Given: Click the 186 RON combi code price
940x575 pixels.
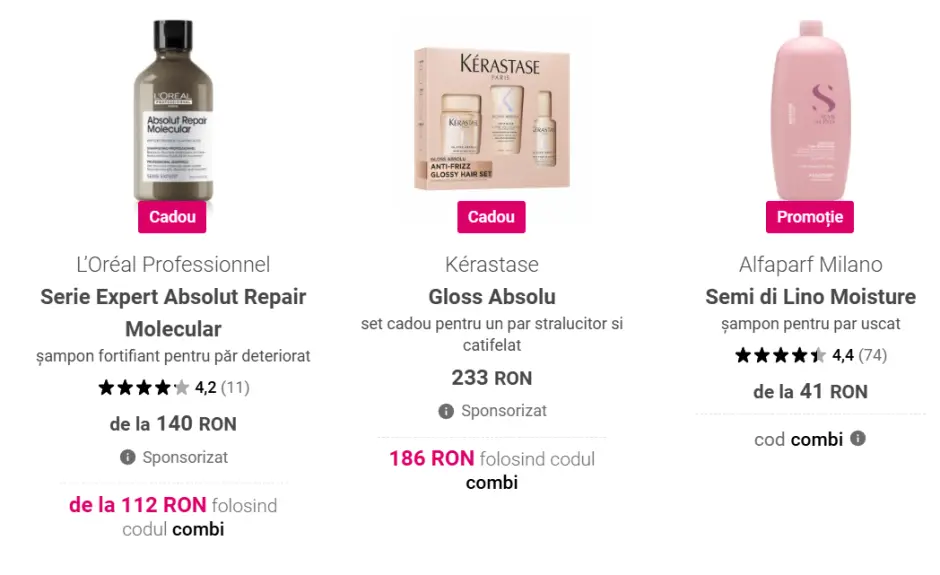Looking at the screenshot, I should tap(432, 459).
